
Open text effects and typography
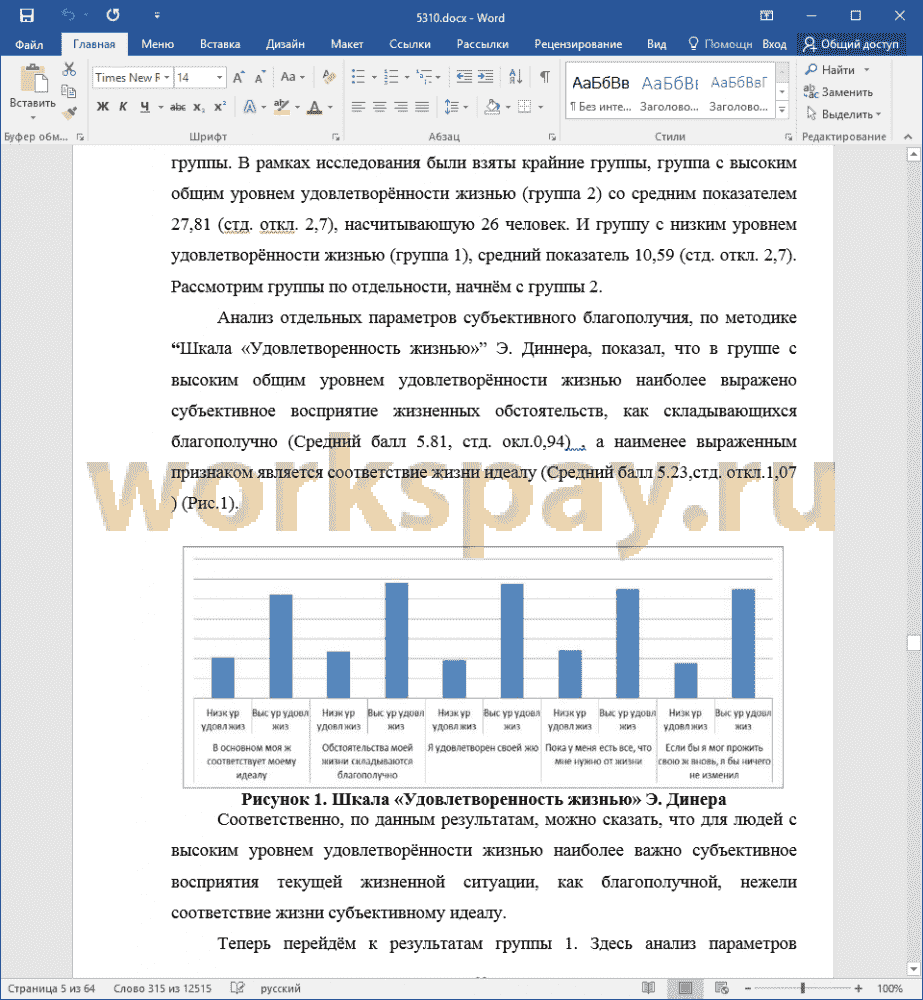pyautogui.click(x=249, y=107)
